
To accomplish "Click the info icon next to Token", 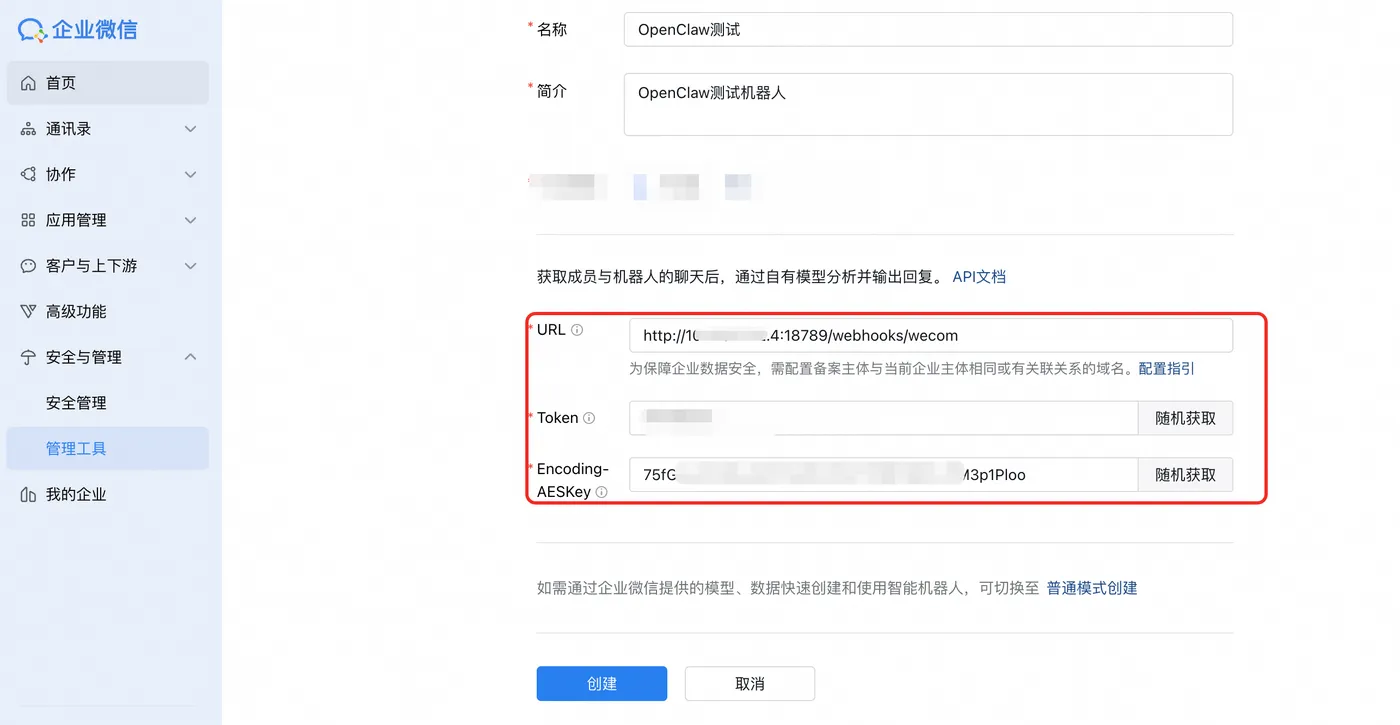I will pyautogui.click(x=589, y=418).
